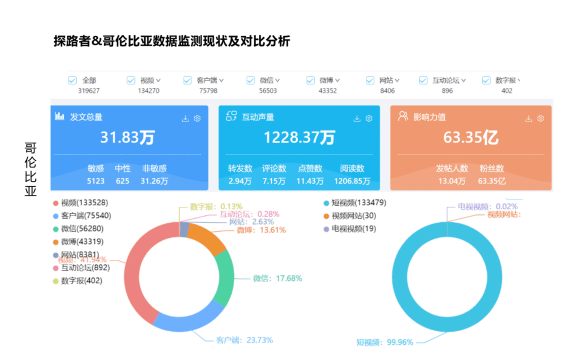
Task: Click the 全部 count 319627
Action: pos(89,91)
